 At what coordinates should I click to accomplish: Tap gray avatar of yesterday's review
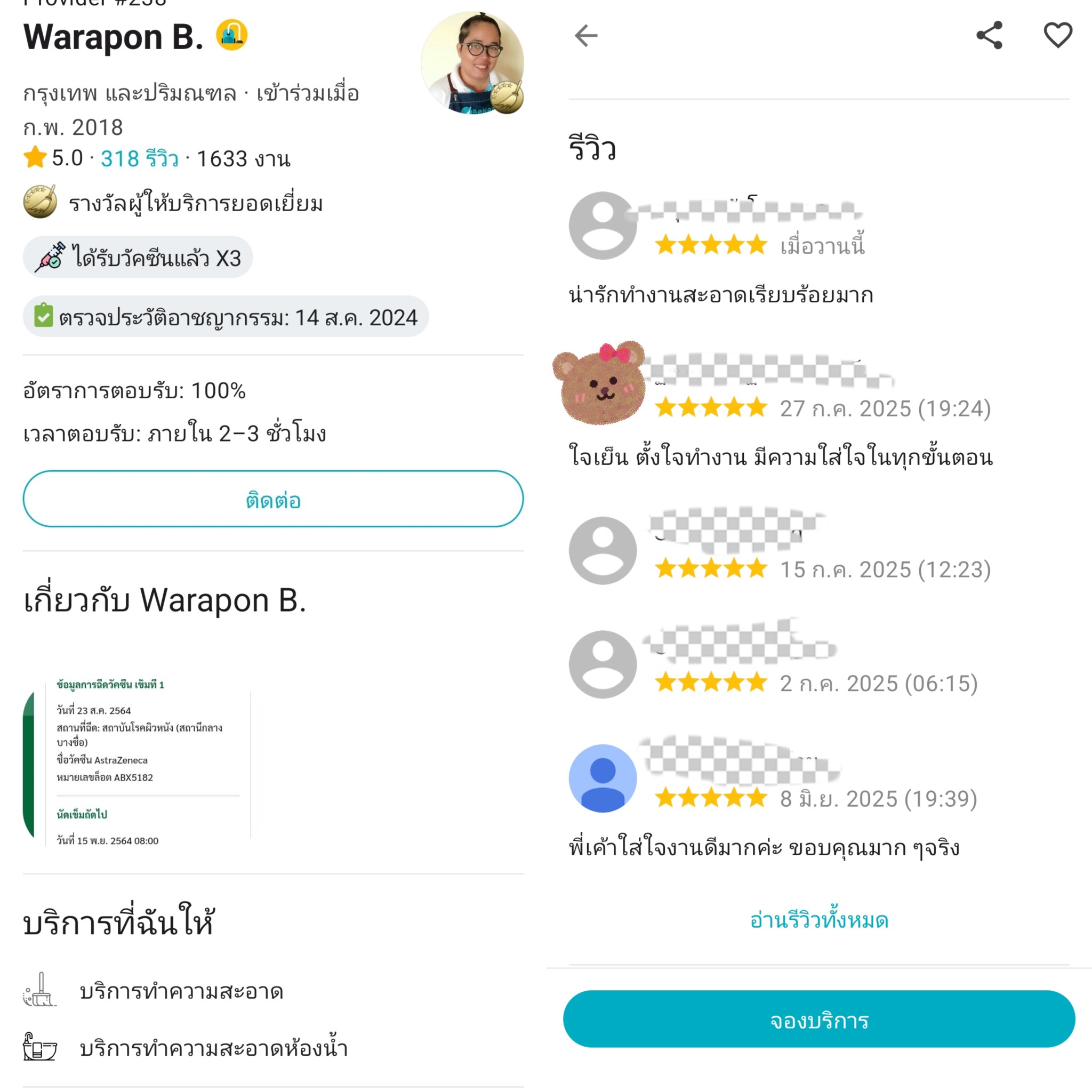[x=603, y=226]
